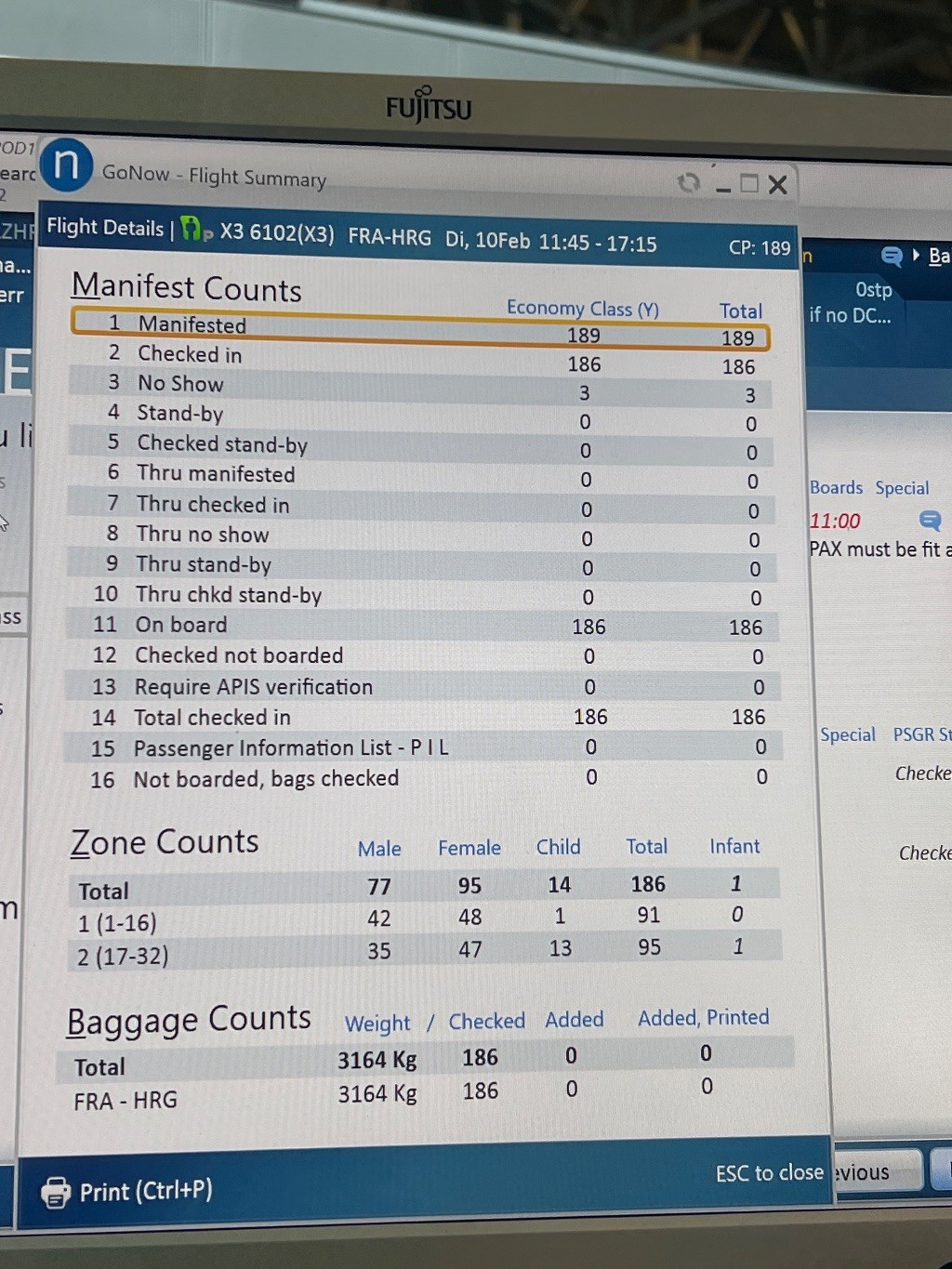Viewport: 952px width, 1269px height.
Task: Open the Boards tab
Action: pos(836,488)
